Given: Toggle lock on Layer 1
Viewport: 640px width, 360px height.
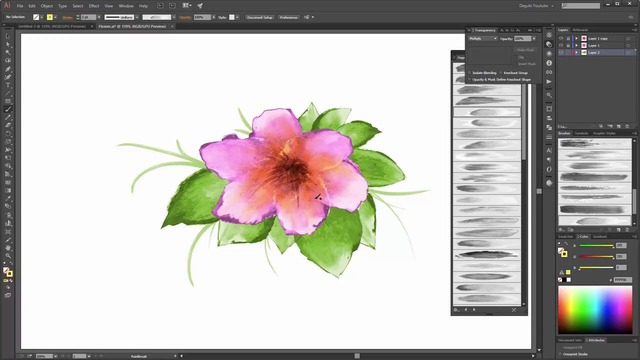Looking at the screenshot, I should coord(568,45).
